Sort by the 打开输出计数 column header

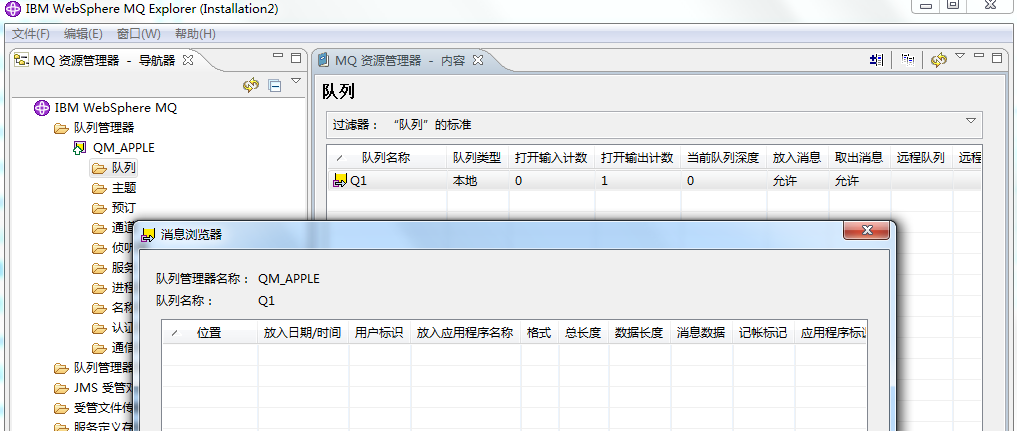[x=638, y=157]
